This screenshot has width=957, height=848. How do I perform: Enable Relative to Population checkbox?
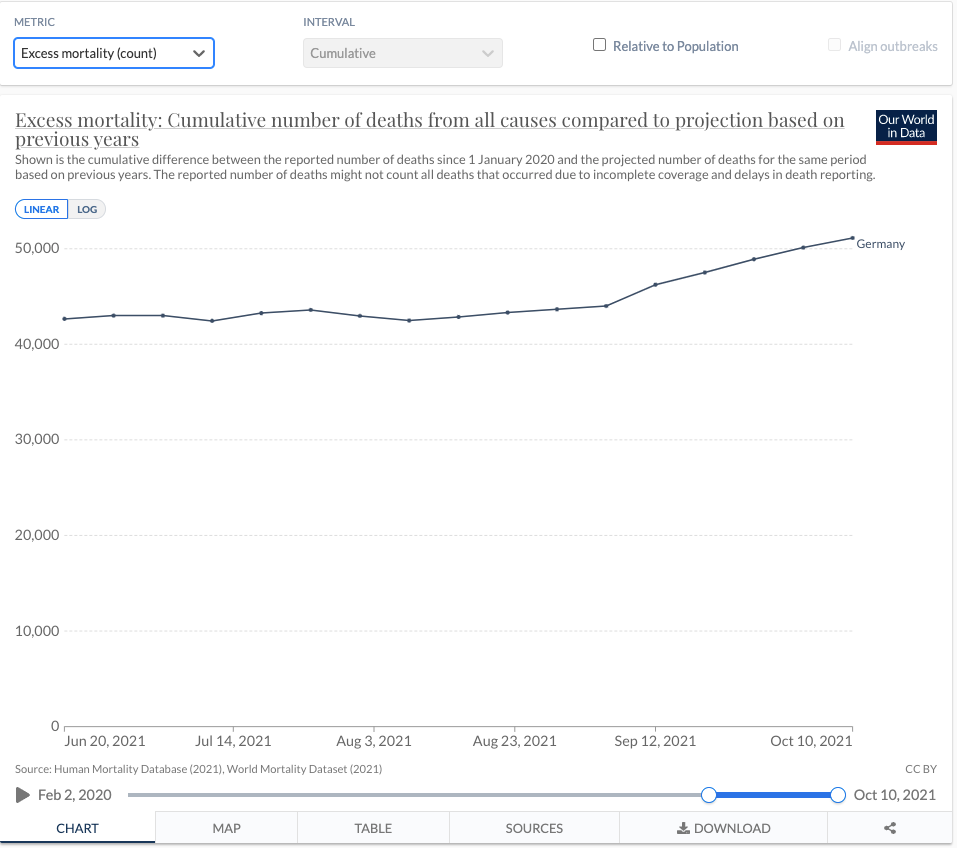click(600, 45)
